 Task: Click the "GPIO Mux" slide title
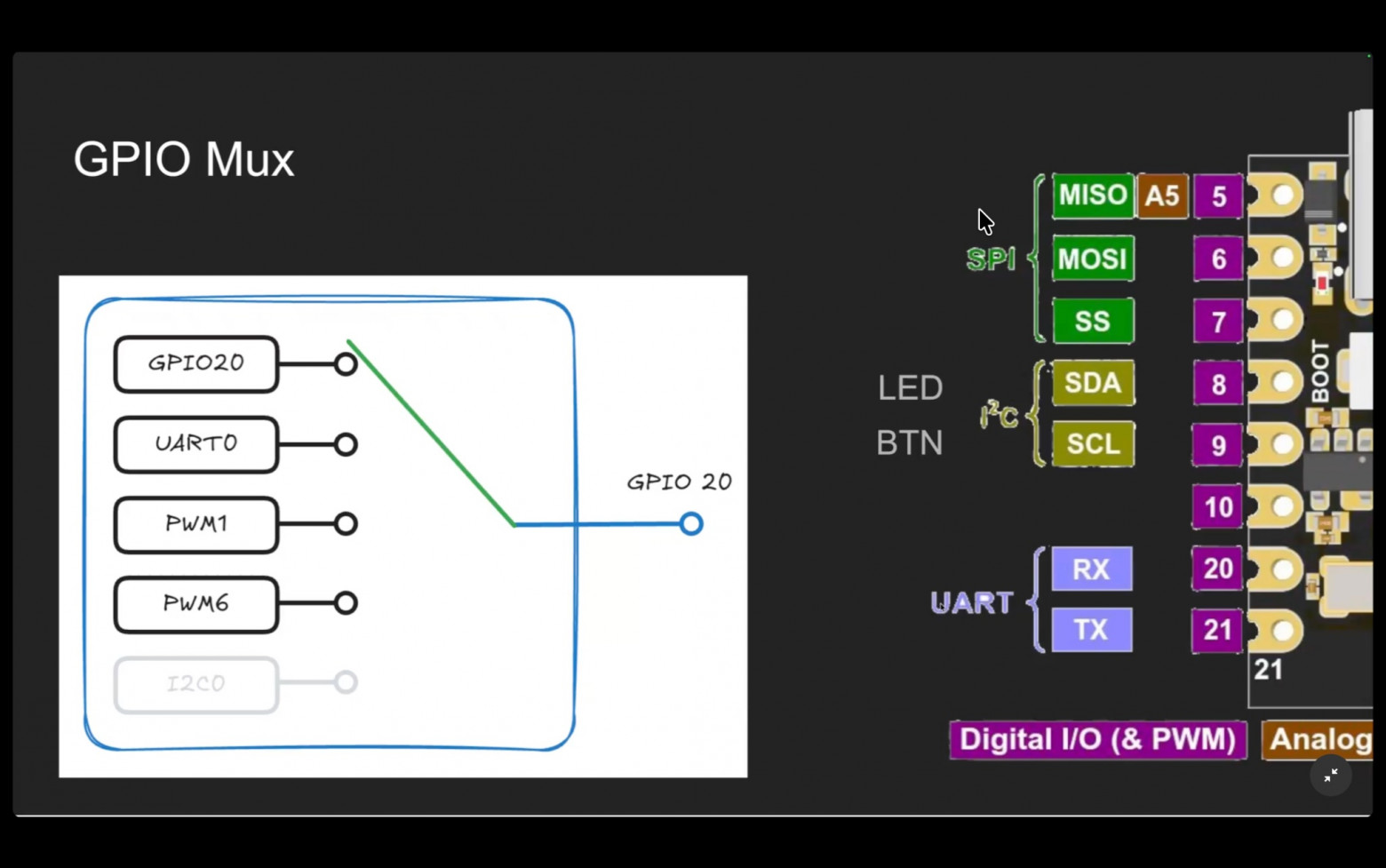click(x=184, y=160)
